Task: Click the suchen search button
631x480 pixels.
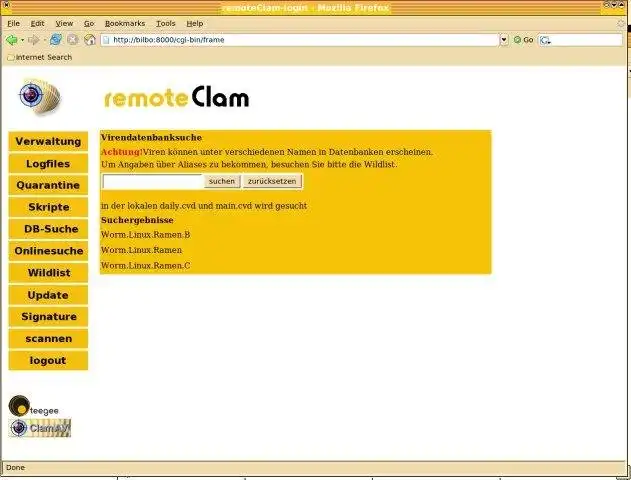Action: tap(222, 181)
